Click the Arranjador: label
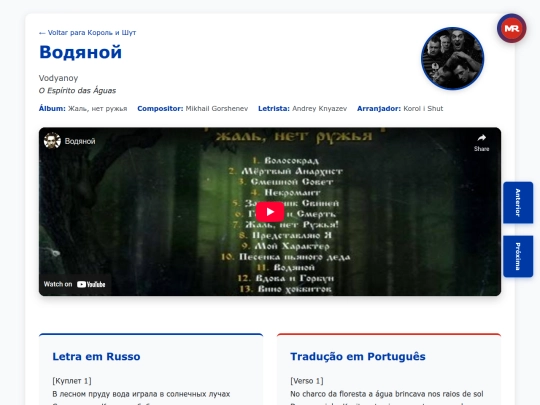 point(379,109)
